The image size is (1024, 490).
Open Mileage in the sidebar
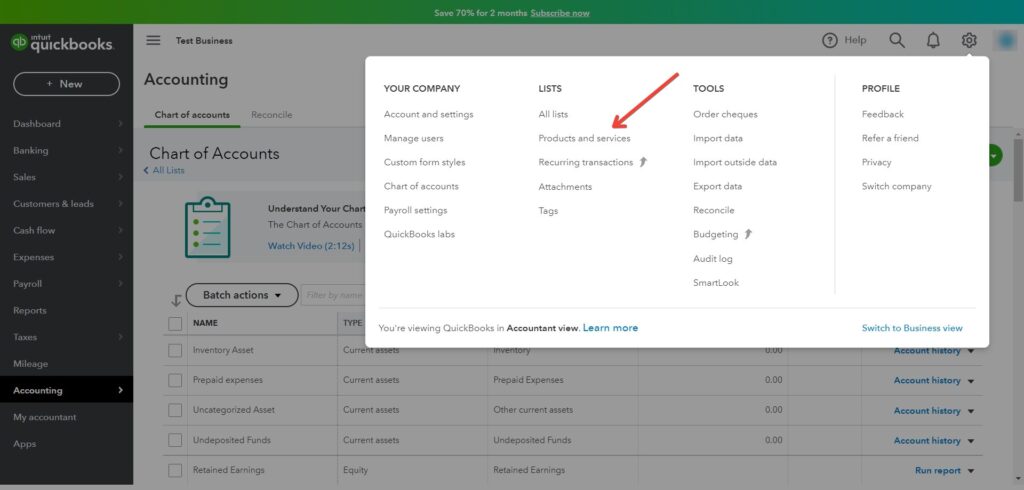[x=30, y=364]
